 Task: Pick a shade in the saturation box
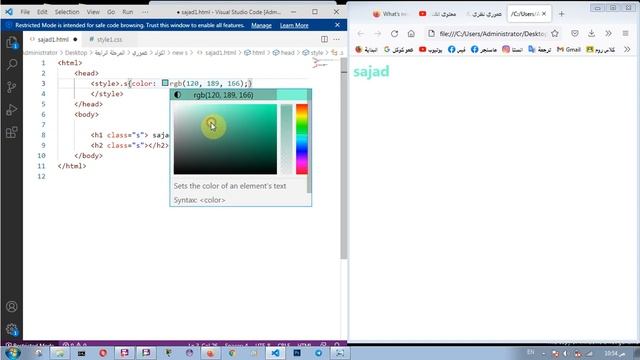(x=225, y=139)
